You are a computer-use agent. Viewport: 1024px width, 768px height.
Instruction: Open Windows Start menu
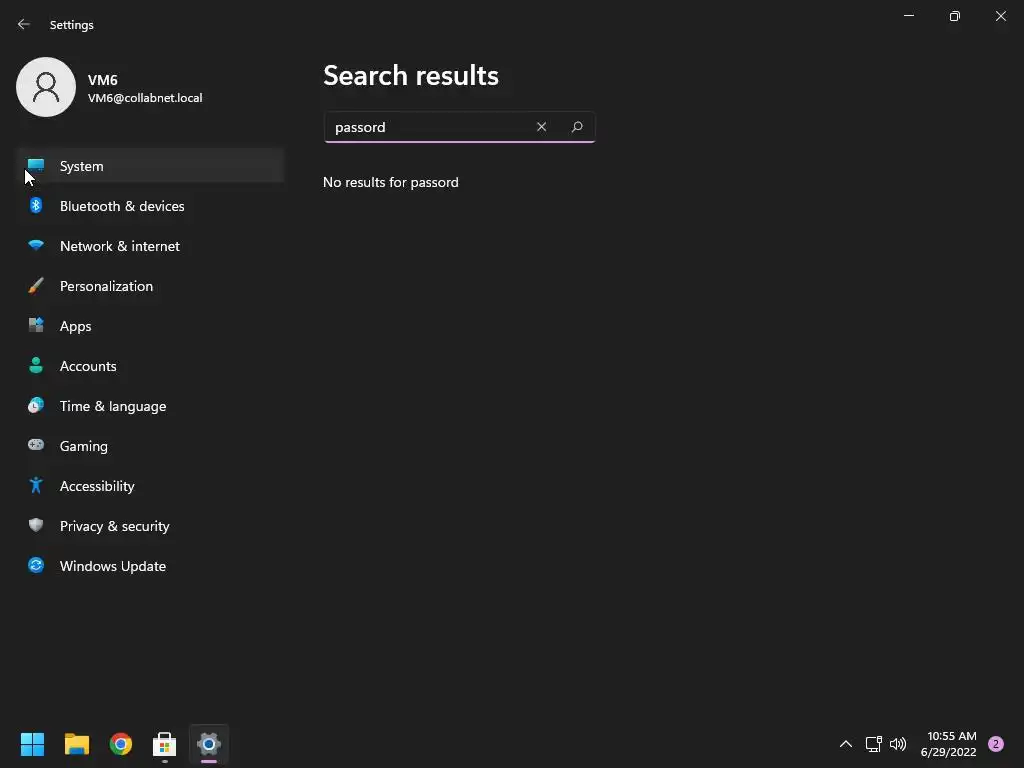pos(32,744)
